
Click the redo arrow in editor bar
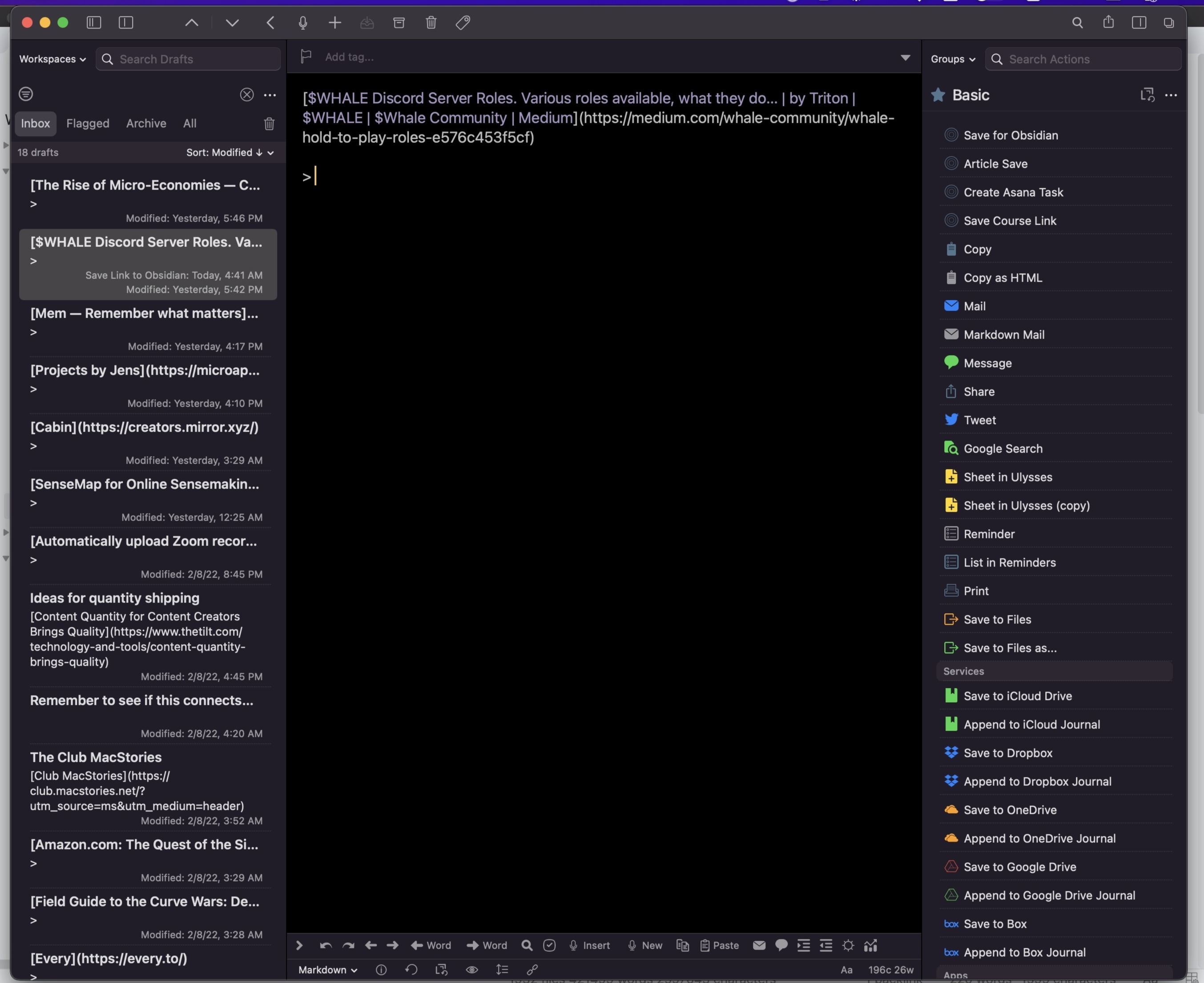pos(348,946)
